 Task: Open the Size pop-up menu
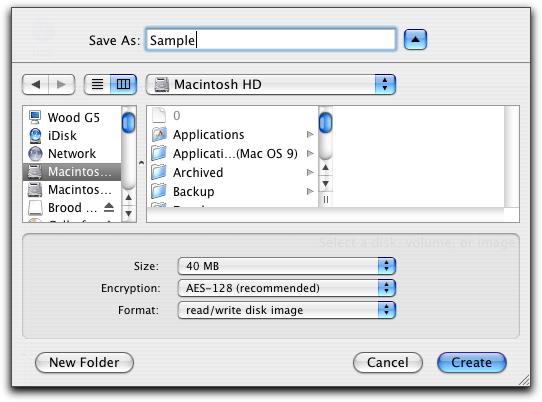click(287, 266)
